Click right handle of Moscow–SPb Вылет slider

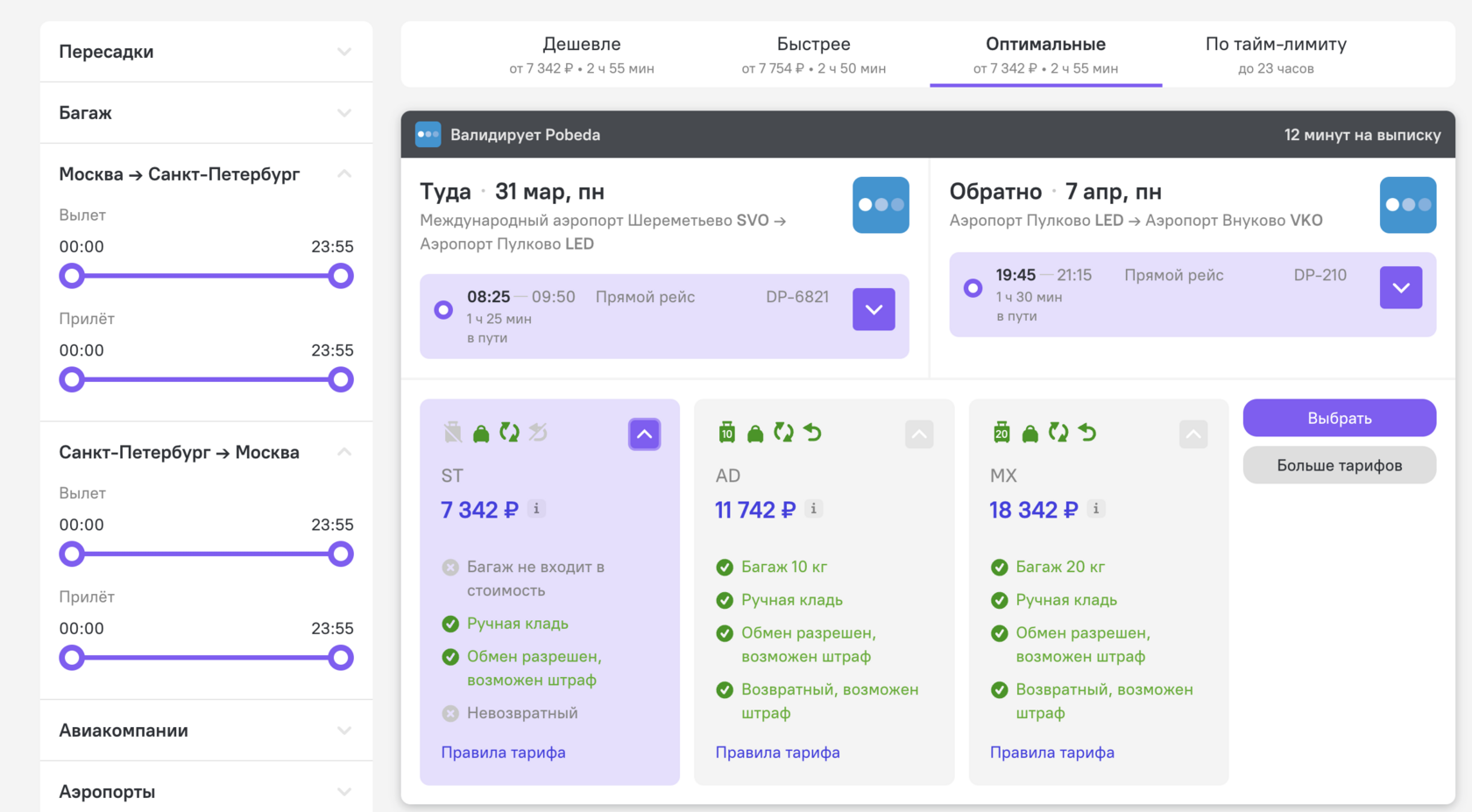pos(341,276)
